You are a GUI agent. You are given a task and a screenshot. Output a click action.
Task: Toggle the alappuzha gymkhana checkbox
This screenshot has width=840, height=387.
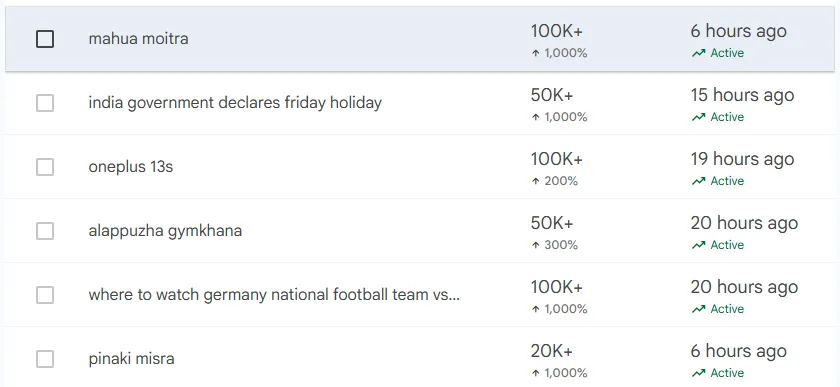[x=45, y=231]
